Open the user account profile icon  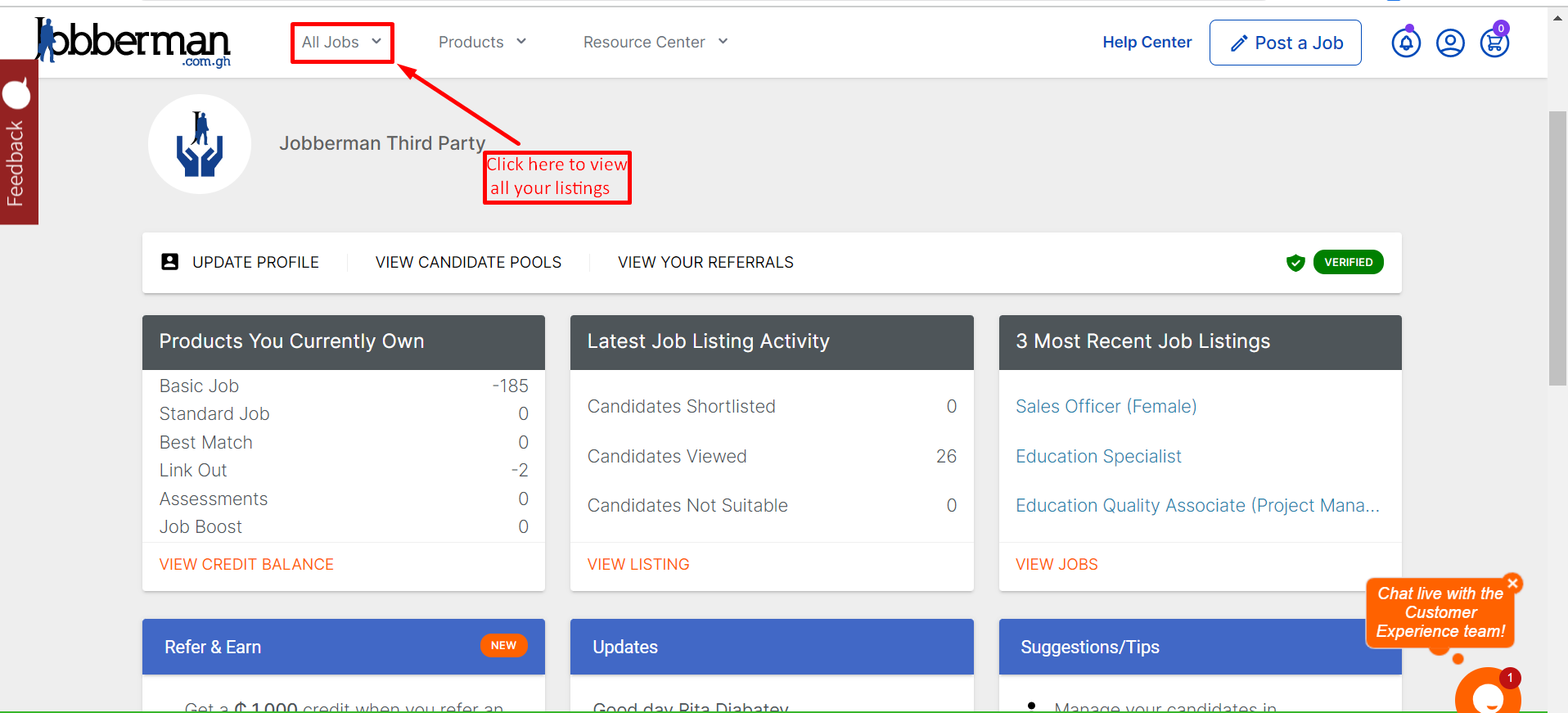click(x=1450, y=43)
